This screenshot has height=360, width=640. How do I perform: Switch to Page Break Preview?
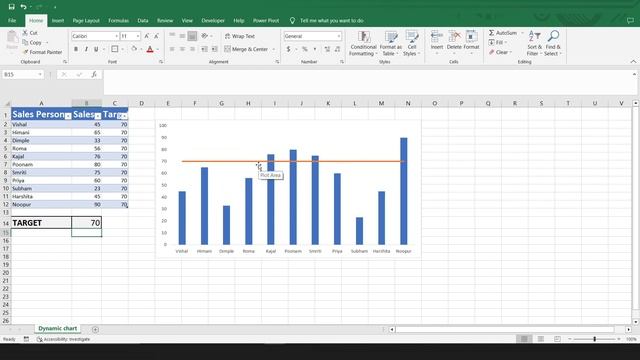pos(557,339)
